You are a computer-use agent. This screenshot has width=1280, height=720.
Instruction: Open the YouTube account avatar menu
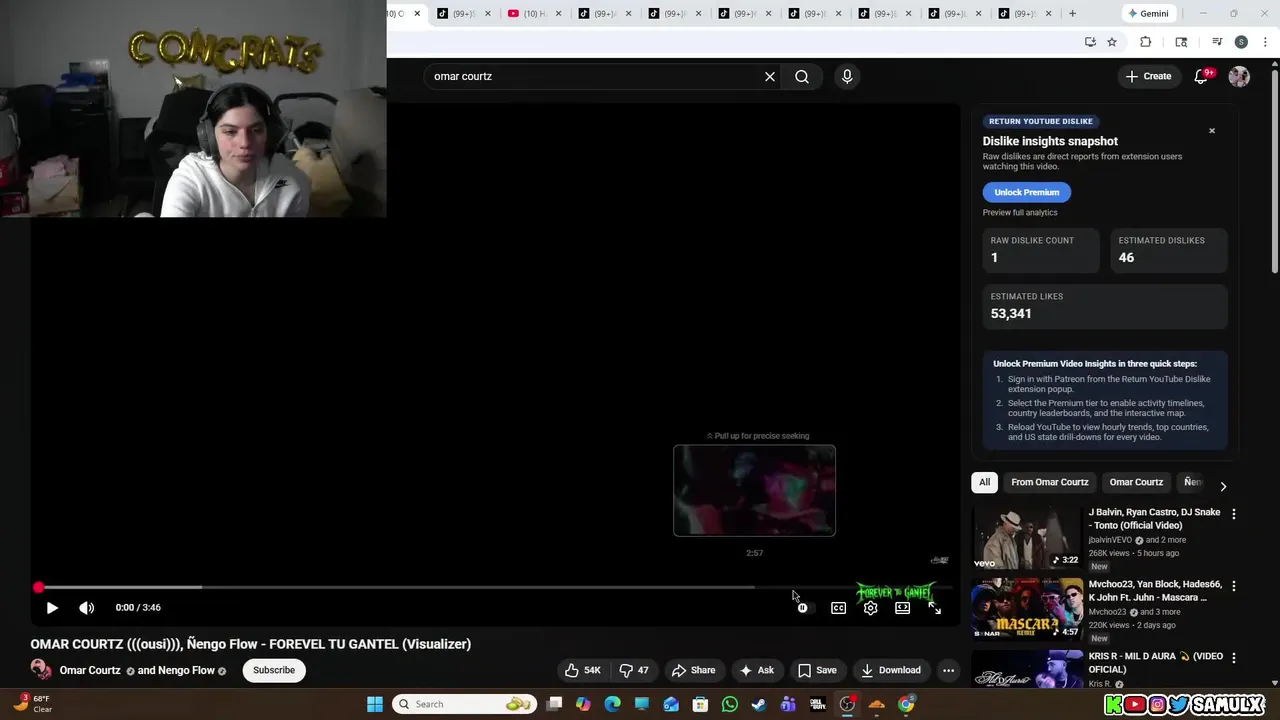pos(1239,76)
